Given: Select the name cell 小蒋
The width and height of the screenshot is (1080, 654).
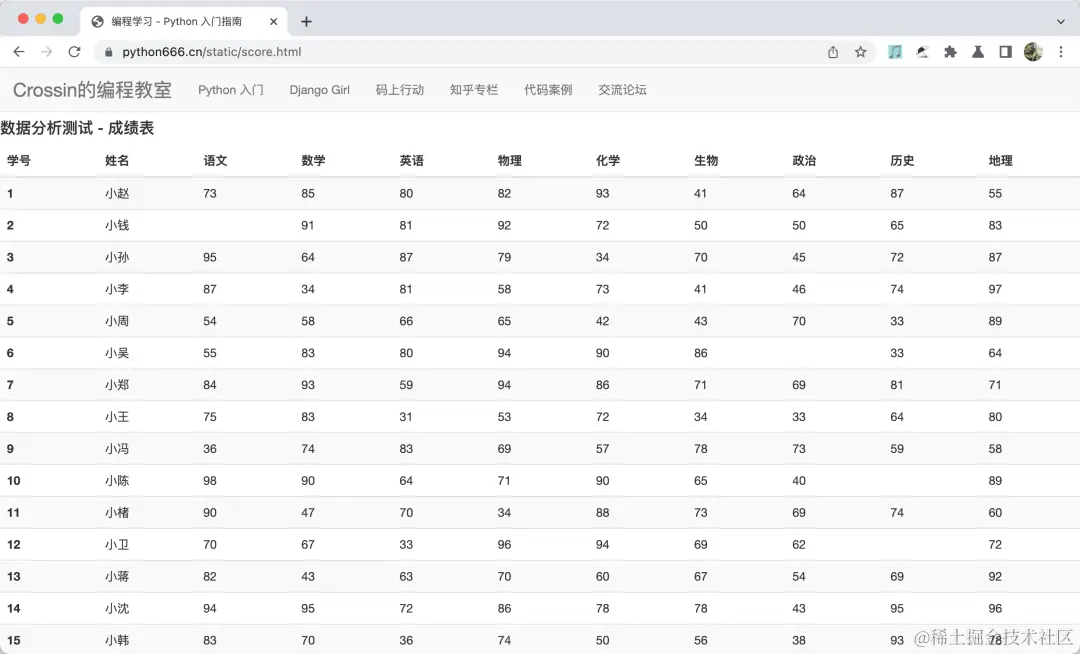Looking at the screenshot, I should pyautogui.click(x=117, y=576).
